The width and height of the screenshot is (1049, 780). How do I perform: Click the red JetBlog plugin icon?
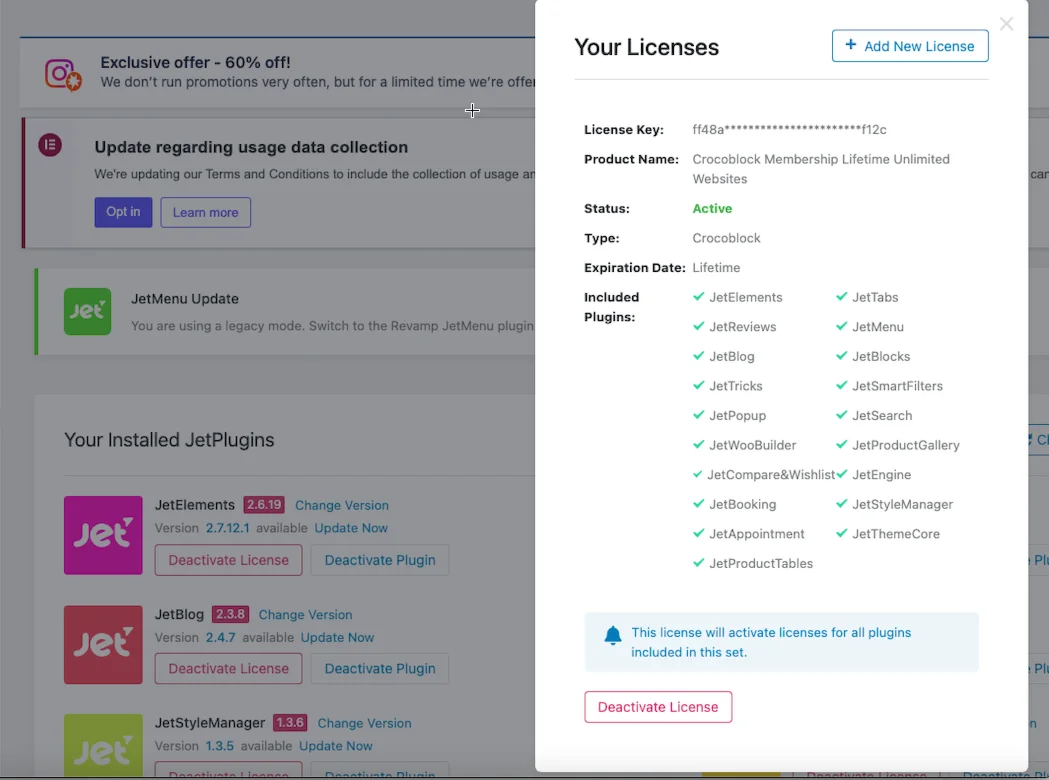coord(103,644)
